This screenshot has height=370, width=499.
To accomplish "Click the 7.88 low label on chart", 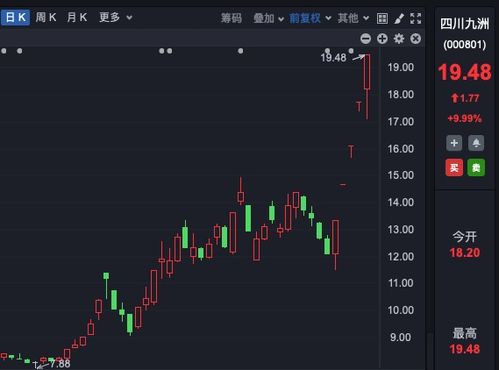I will (x=60, y=363).
